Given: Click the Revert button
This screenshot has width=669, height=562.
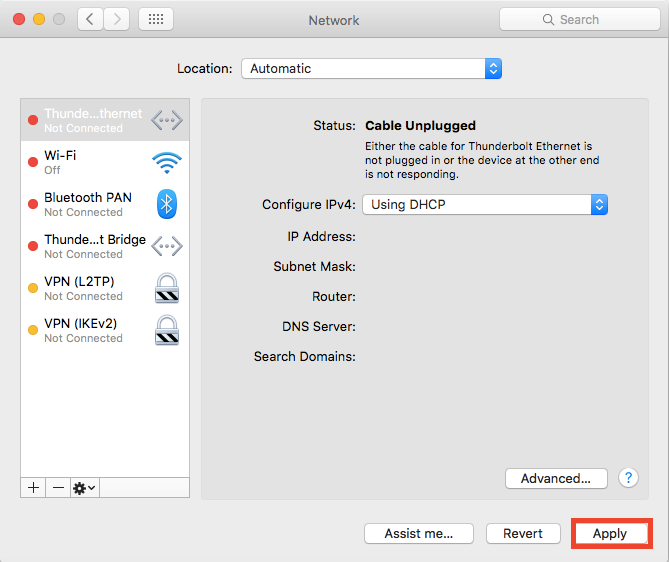Looking at the screenshot, I should [x=523, y=533].
